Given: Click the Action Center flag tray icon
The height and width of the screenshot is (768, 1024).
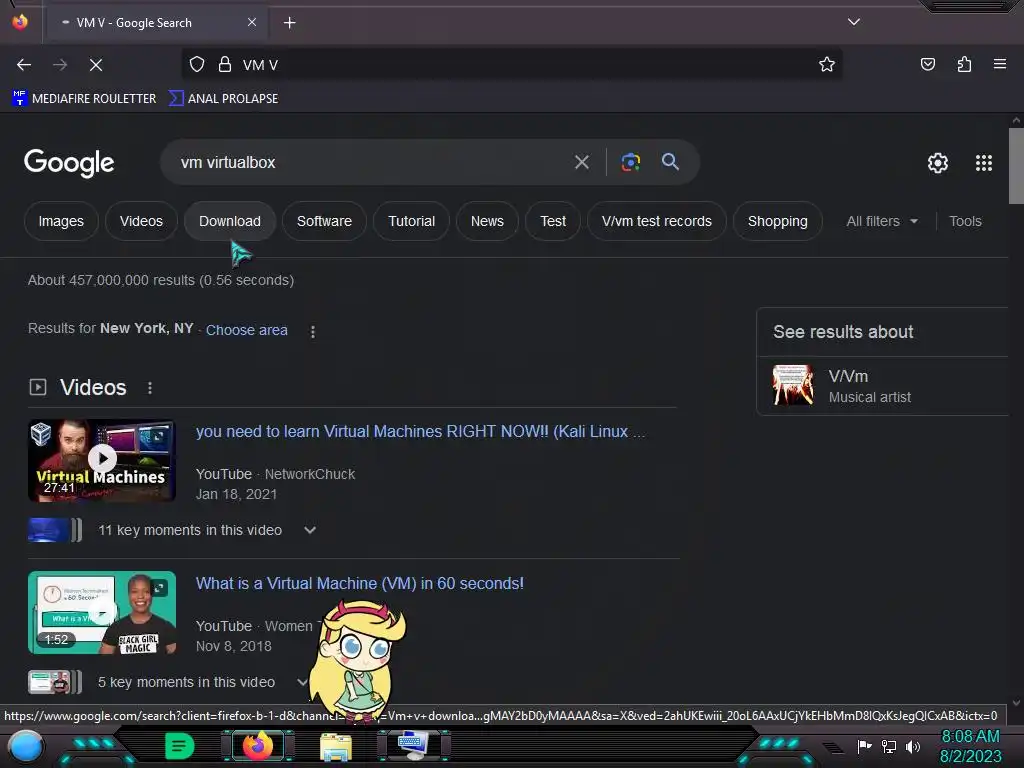Looking at the screenshot, I should coord(864,746).
